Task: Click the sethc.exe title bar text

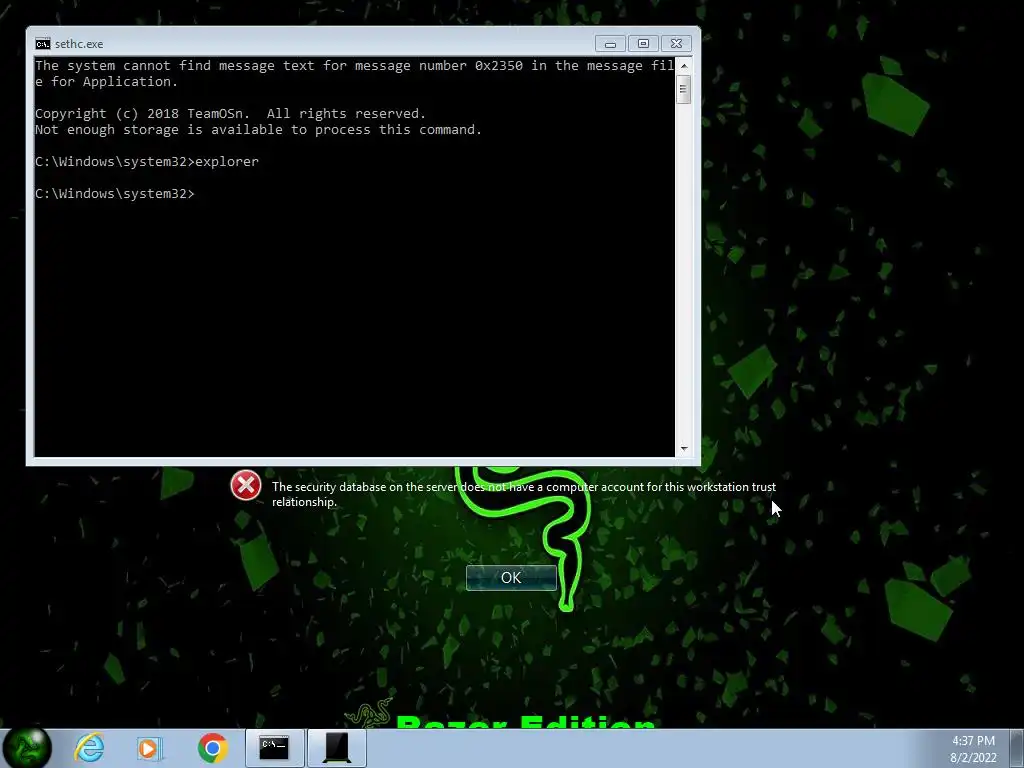Action: click(79, 44)
